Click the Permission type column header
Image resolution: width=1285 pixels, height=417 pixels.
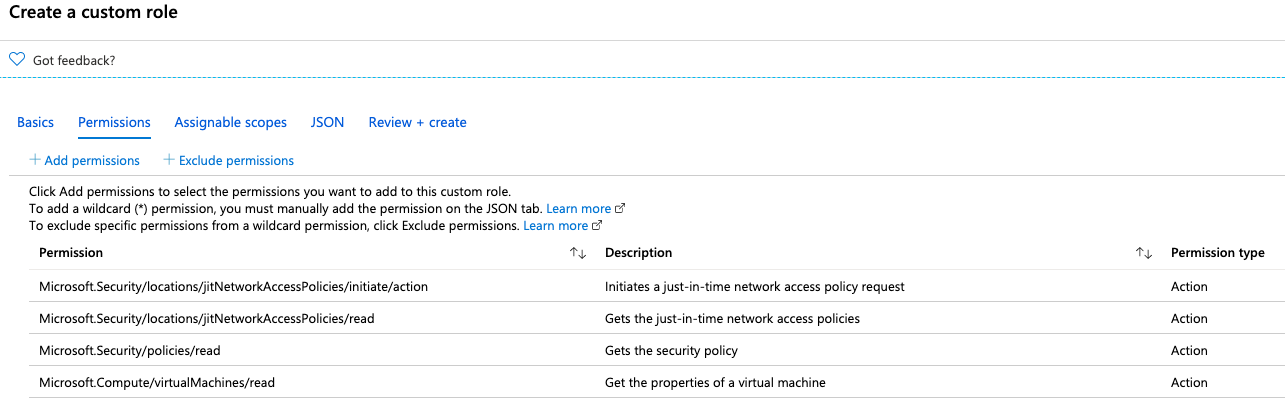(1217, 253)
